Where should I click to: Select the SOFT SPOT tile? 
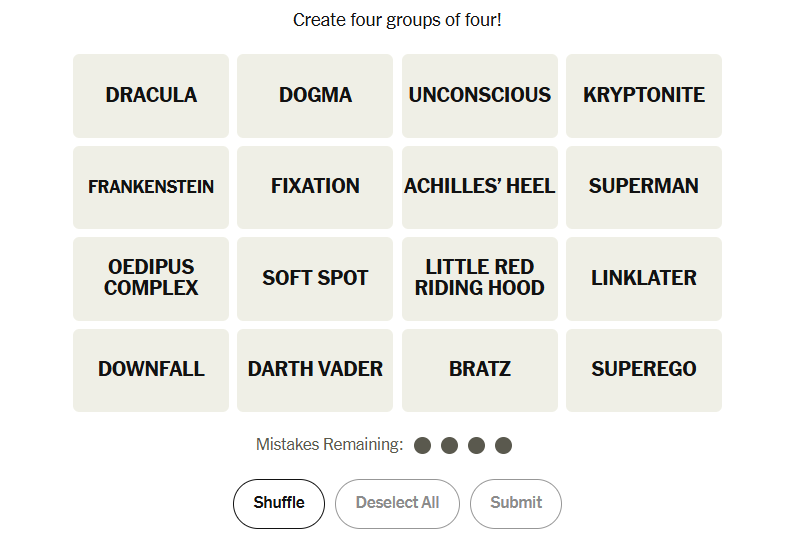pos(315,278)
